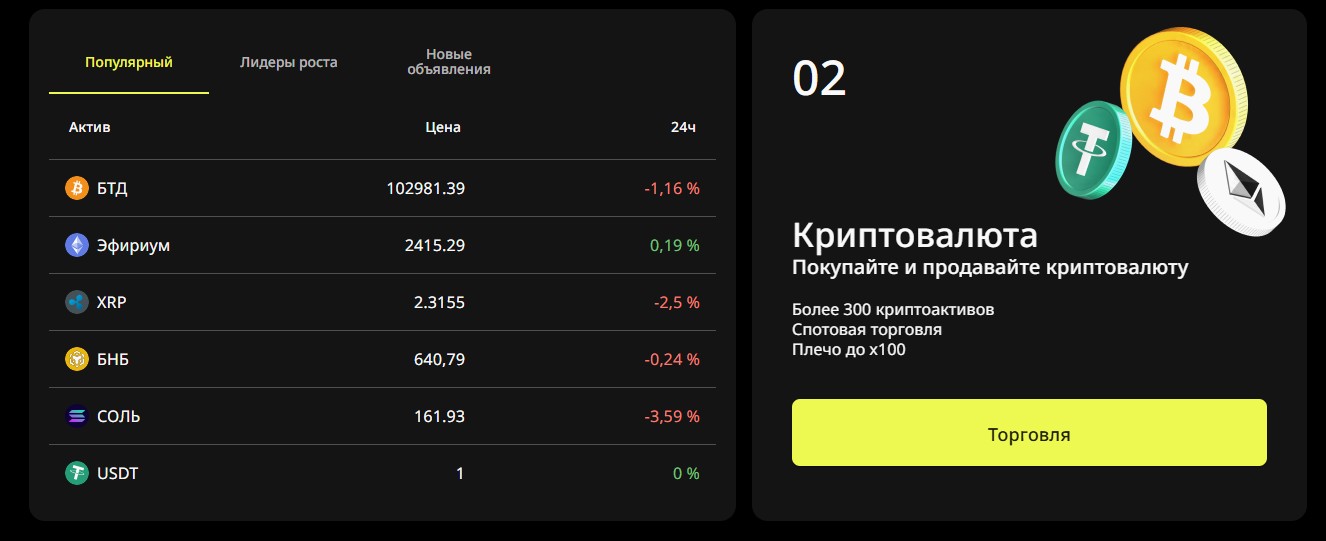Image resolution: width=1326 pixels, height=541 pixels.
Task: Click the Криптовалюта heading
Action: pos(914,235)
